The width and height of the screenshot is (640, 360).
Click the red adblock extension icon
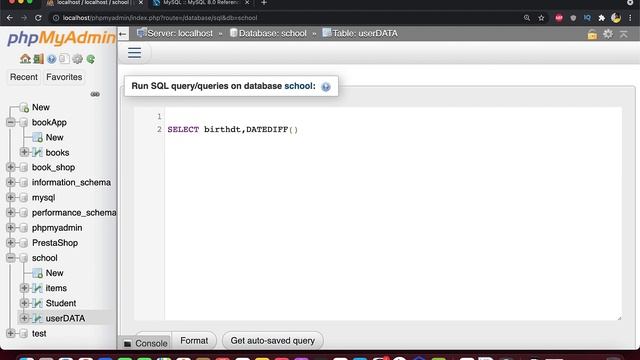pos(559,18)
